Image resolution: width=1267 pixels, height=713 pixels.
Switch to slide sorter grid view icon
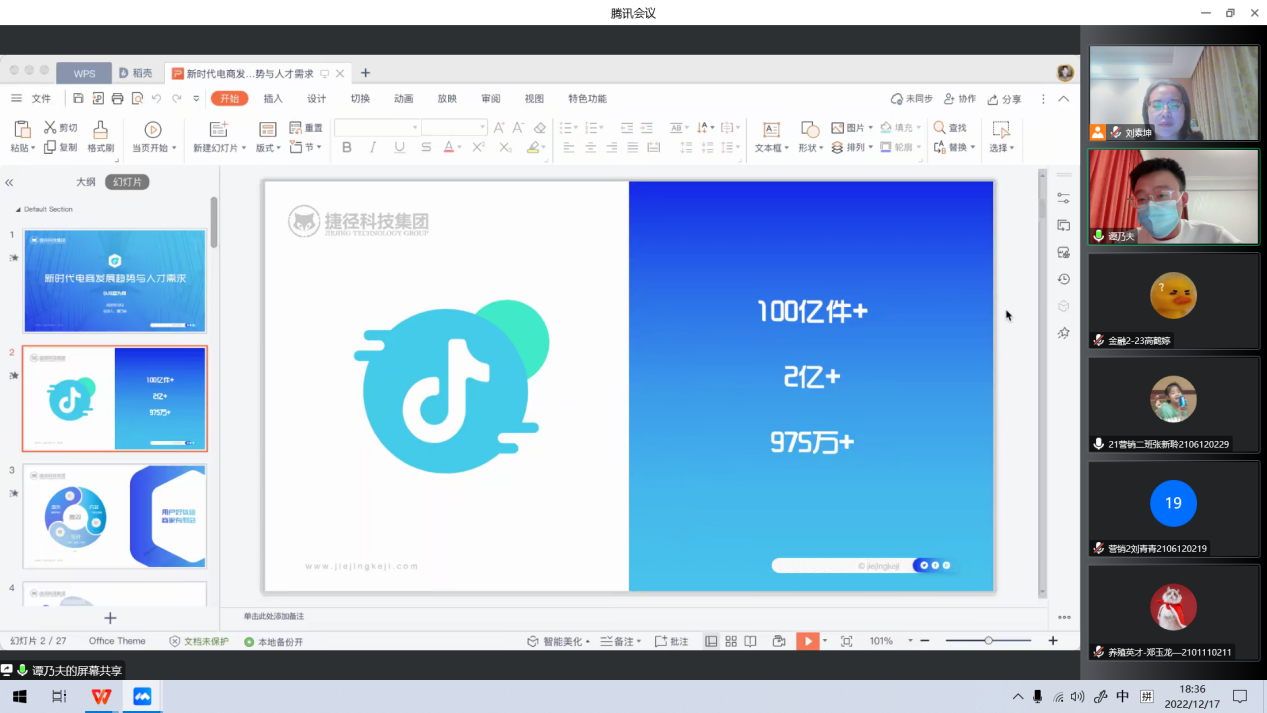731,641
